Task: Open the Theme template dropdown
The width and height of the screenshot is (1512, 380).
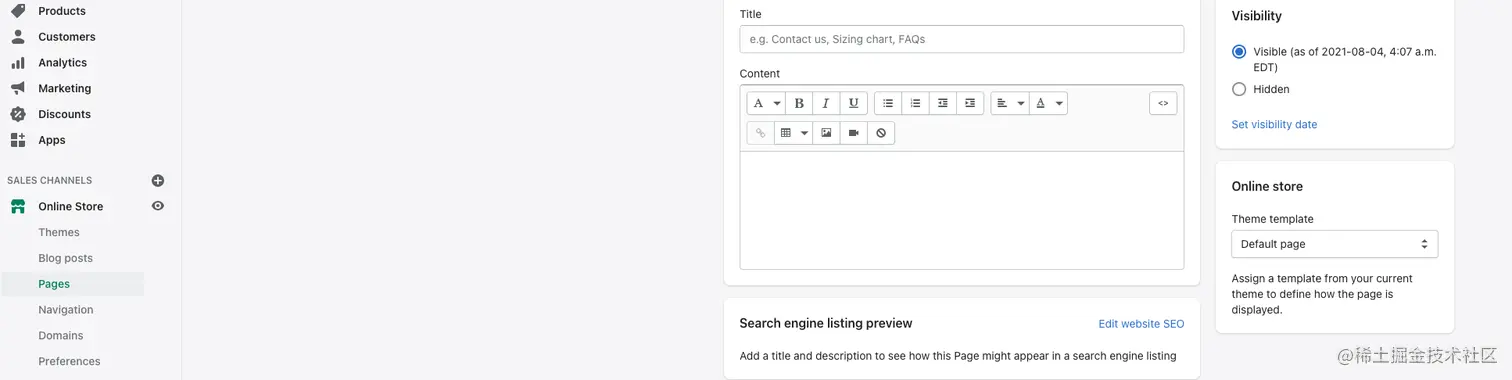Action: 1334,244
